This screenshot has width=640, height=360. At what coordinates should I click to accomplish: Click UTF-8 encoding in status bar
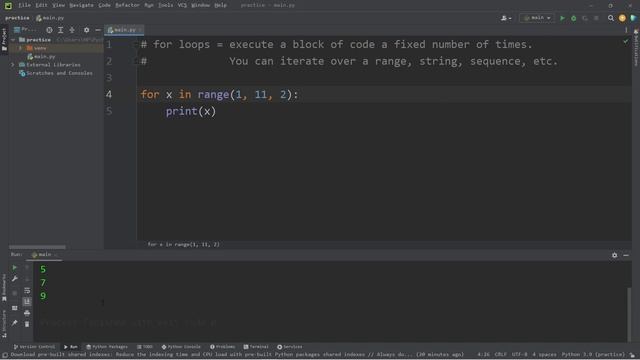[x=520, y=355]
